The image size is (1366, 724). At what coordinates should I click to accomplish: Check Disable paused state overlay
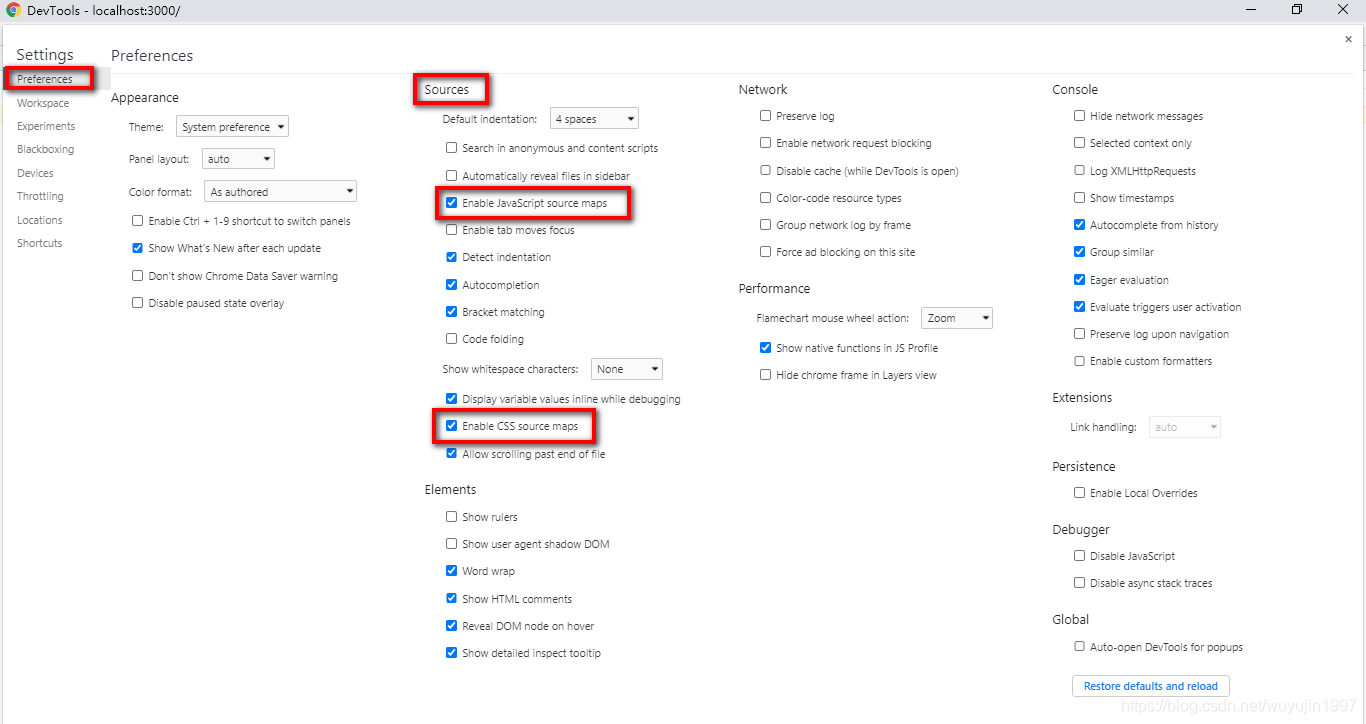click(x=138, y=303)
